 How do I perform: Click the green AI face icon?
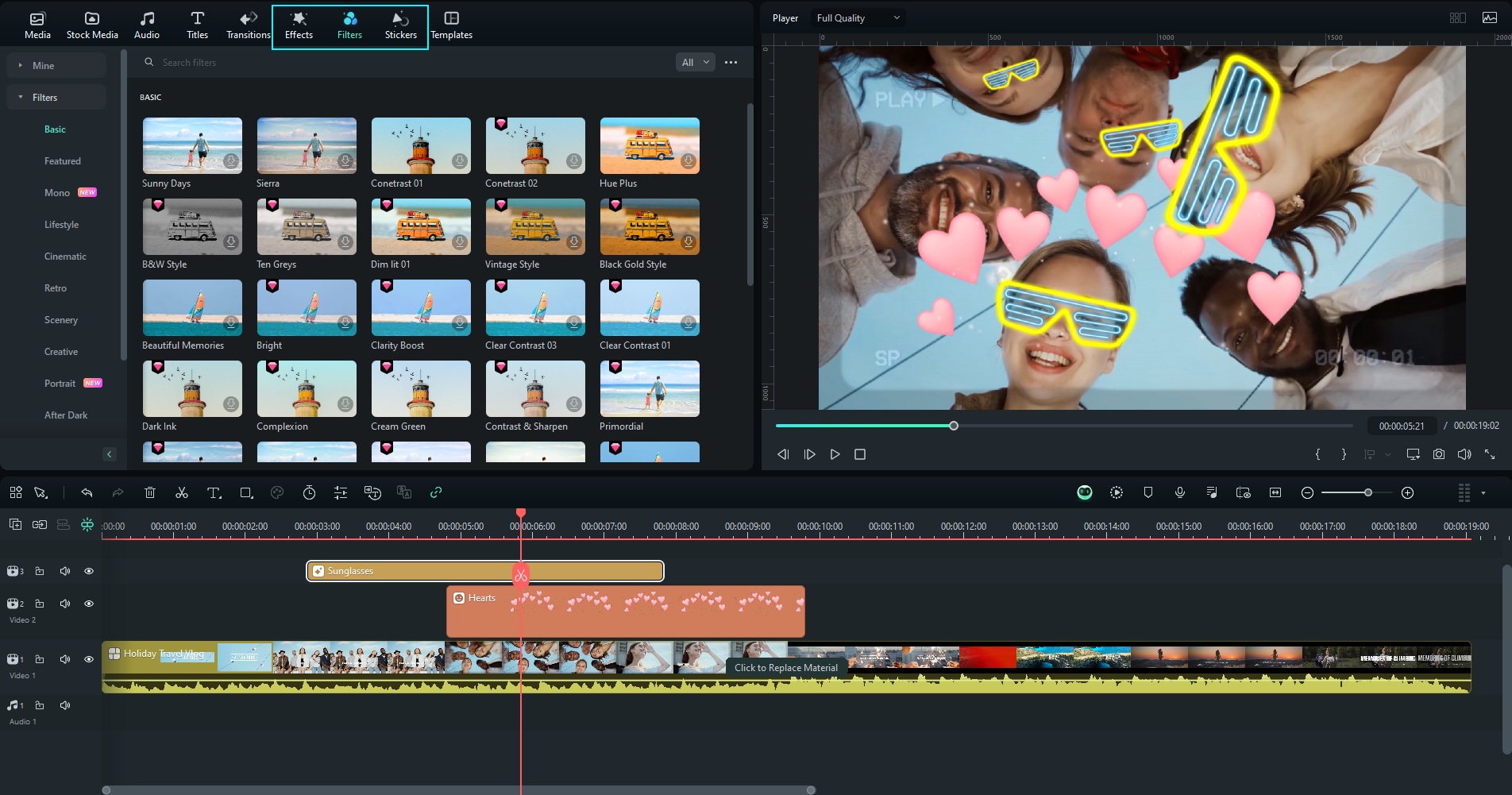pyautogui.click(x=1085, y=492)
